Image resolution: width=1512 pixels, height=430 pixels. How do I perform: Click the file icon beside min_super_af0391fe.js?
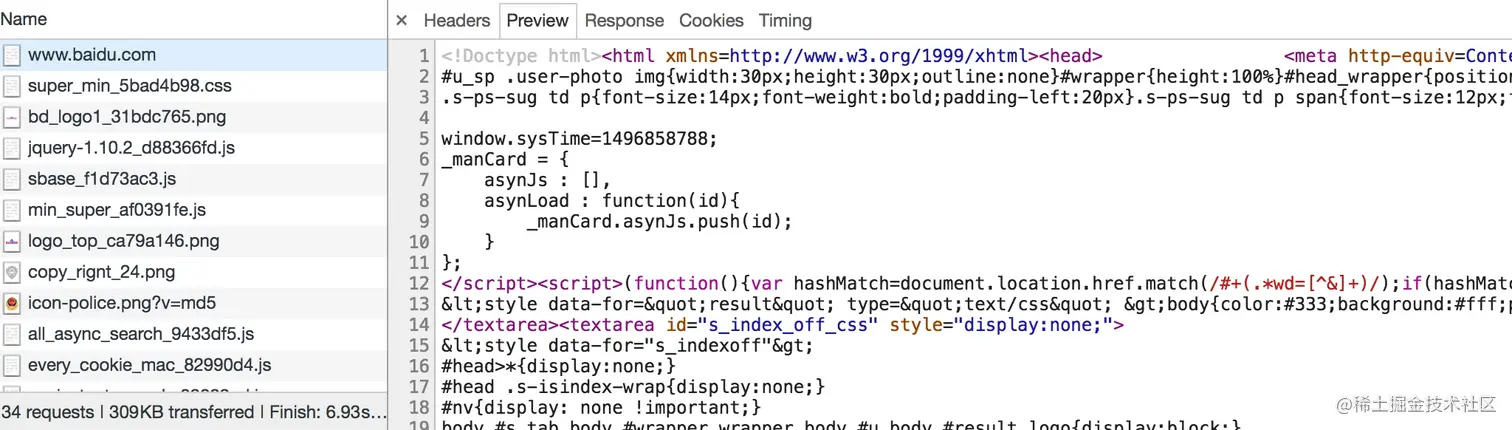[x=12, y=210]
